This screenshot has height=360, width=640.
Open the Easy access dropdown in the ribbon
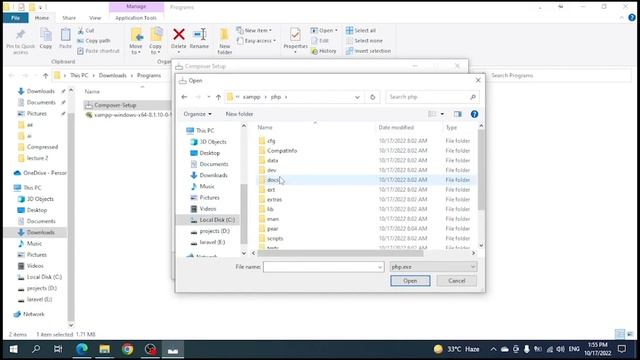(256, 41)
